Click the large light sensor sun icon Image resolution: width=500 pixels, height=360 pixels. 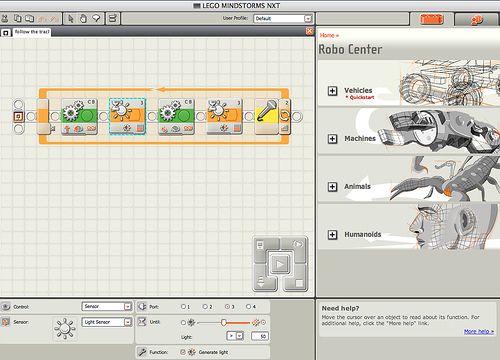click(65, 329)
